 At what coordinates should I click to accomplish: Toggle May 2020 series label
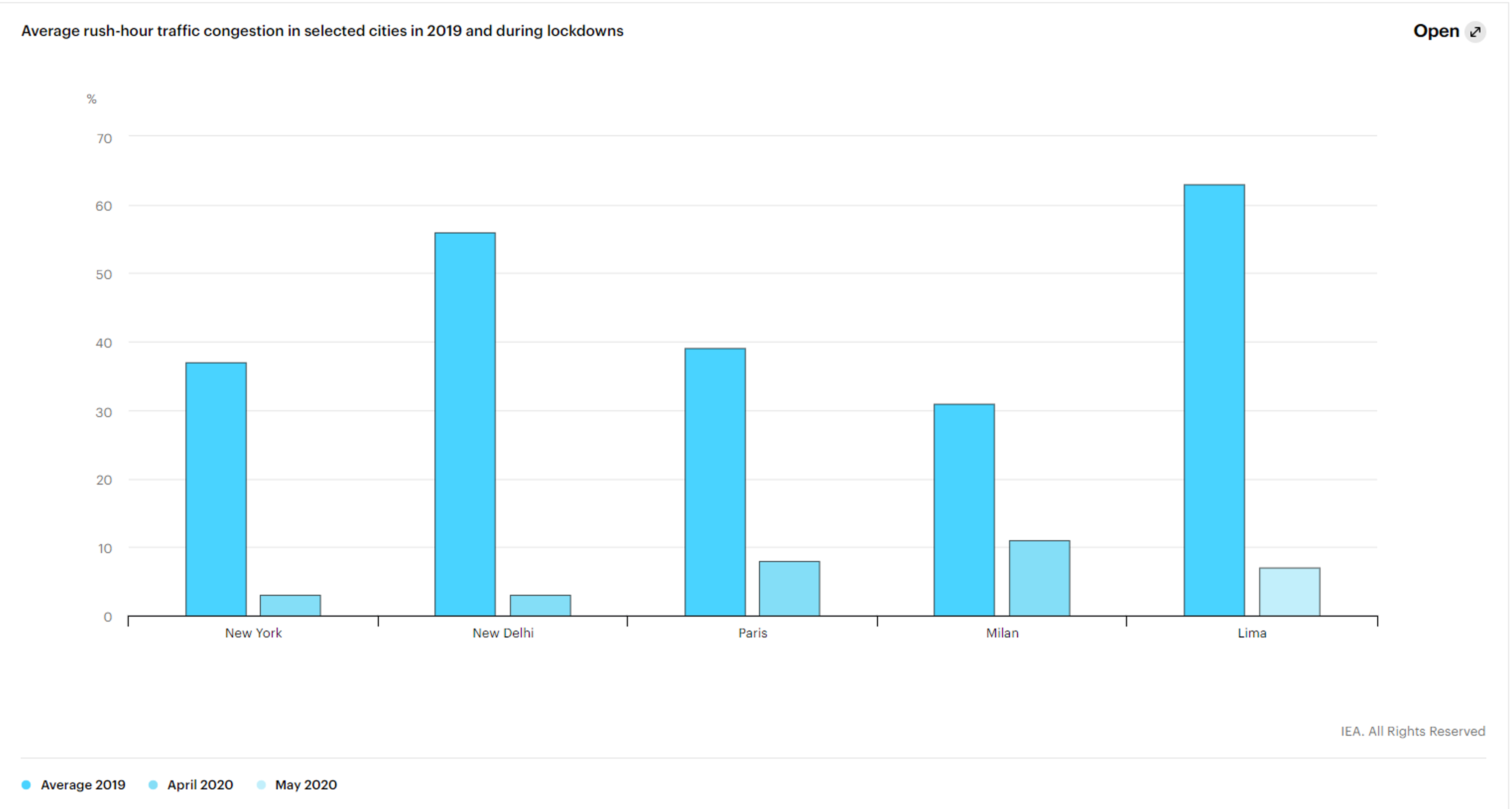pyautogui.click(x=306, y=785)
